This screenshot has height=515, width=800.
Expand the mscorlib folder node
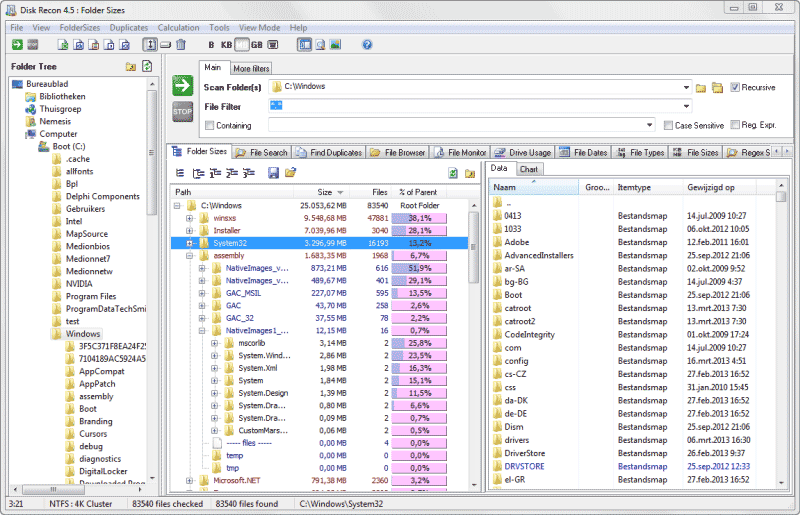pyautogui.click(x=214, y=343)
